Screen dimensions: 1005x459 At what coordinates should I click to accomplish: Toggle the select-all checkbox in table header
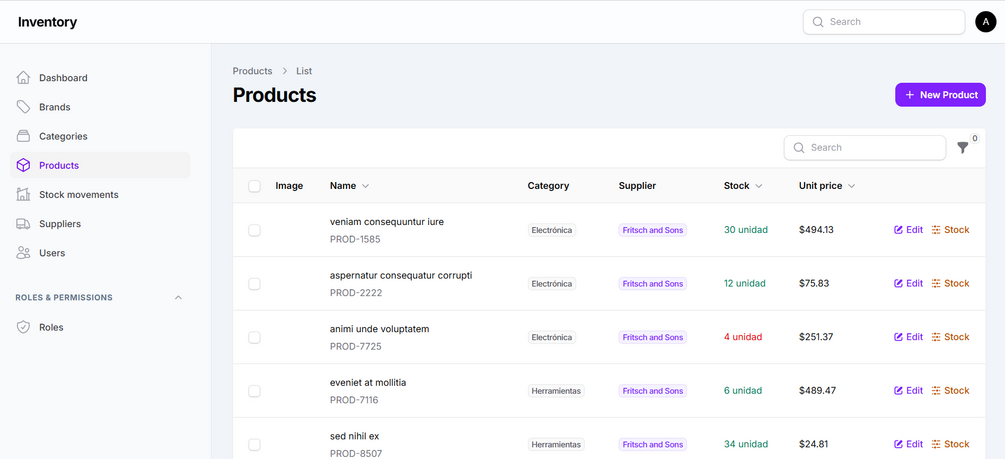[x=254, y=186]
